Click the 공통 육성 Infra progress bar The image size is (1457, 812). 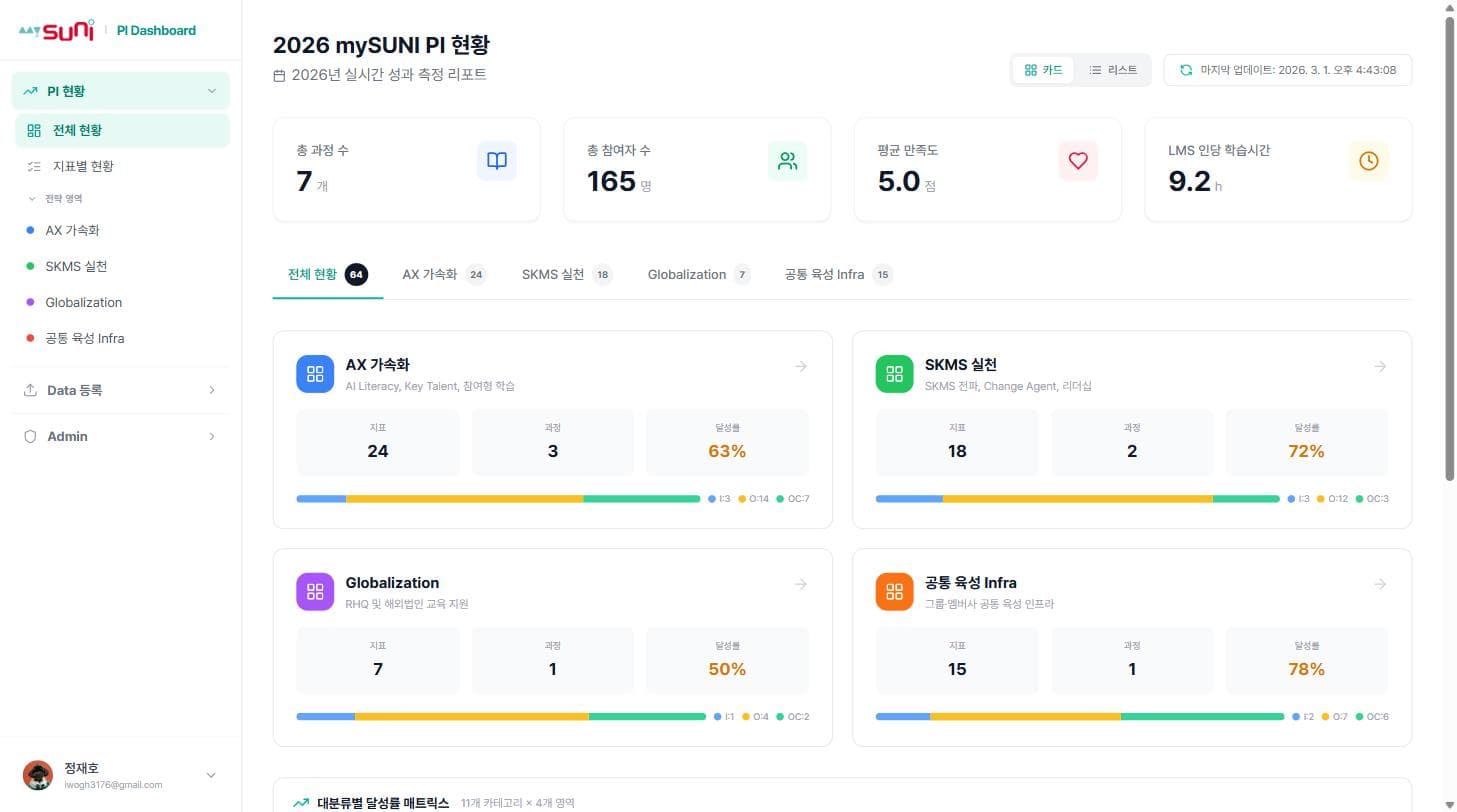1080,716
